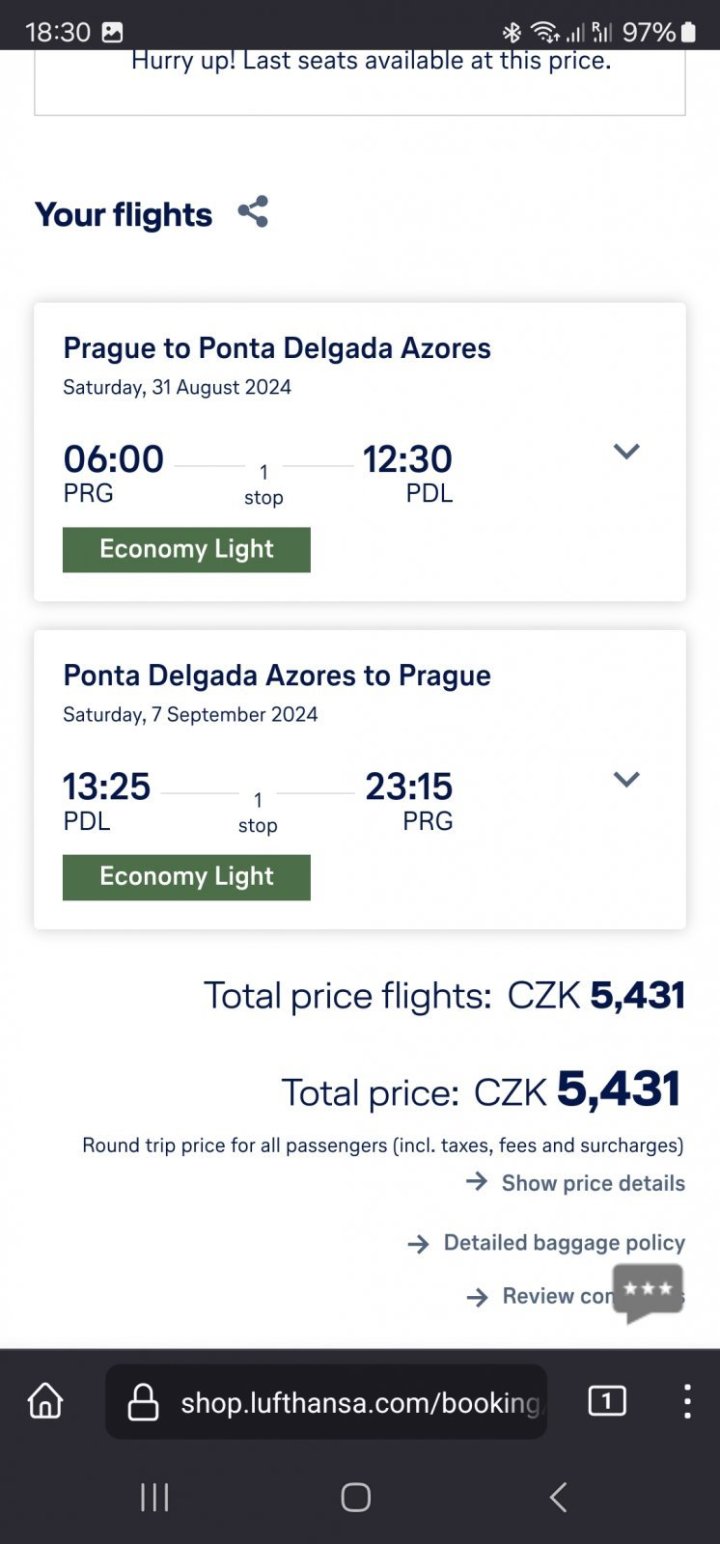Screen dimensions: 720x1544
Task: Tap the shop.lufthansa.com address bar
Action: click(358, 1402)
